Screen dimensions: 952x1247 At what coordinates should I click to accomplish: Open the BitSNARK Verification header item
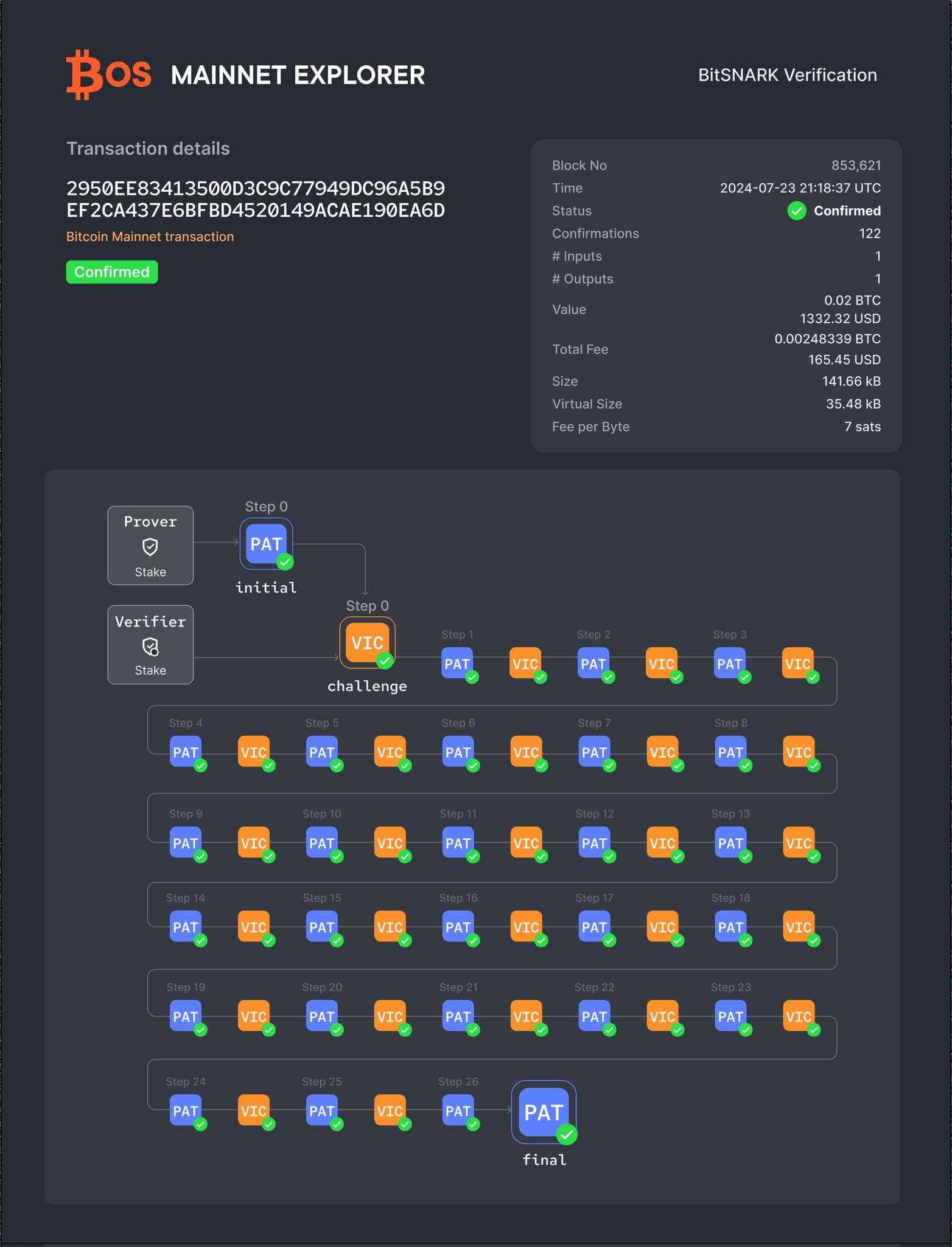(787, 75)
